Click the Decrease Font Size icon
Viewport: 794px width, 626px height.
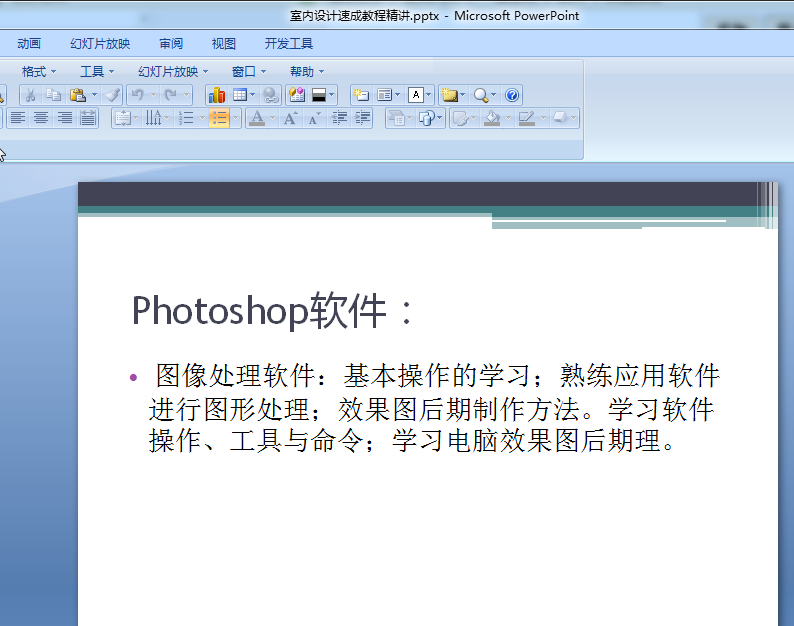click(x=314, y=118)
